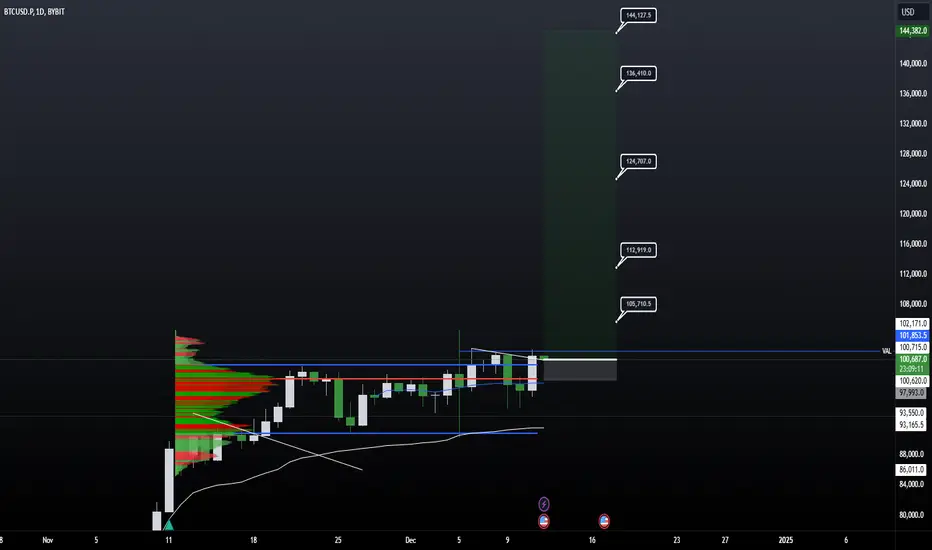
Task: Click the Dec label on time axis
Action: point(410,540)
